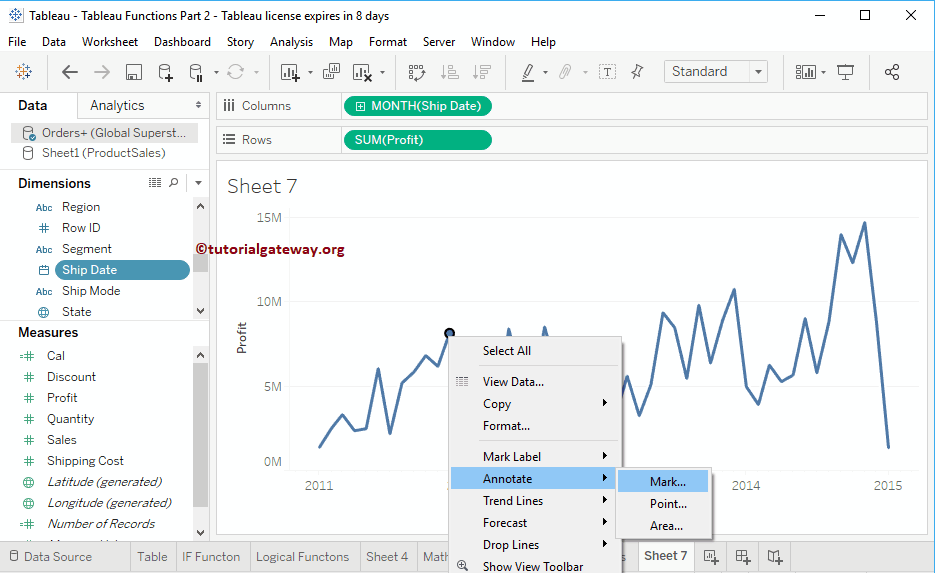Open the Dimensions pane dropdown arrow
Image resolution: width=935 pixels, height=573 pixels.
(x=199, y=183)
